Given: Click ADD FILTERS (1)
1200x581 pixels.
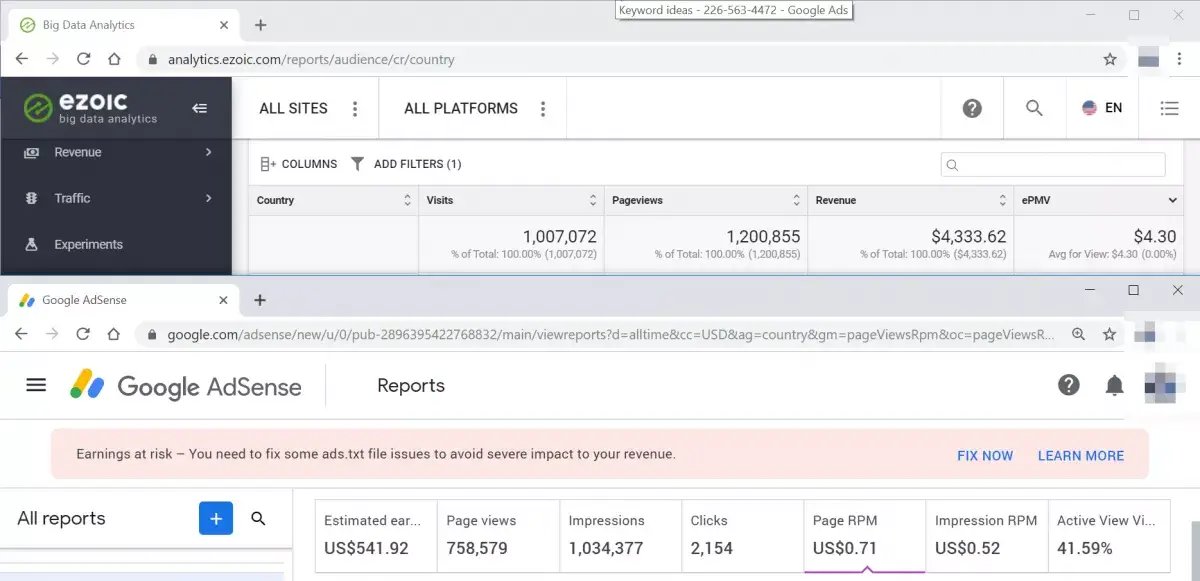Looking at the screenshot, I should click(x=406, y=164).
